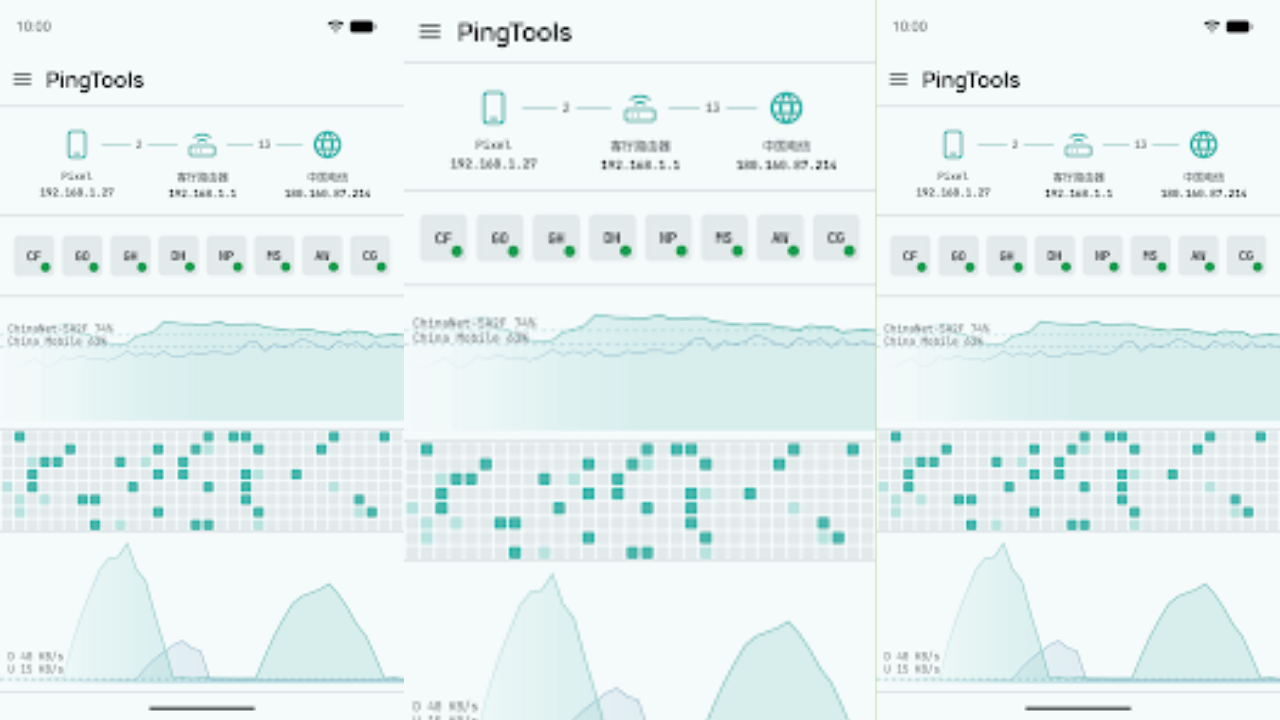
Task: Tap the GH server tile, left screen
Action: (130, 256)
